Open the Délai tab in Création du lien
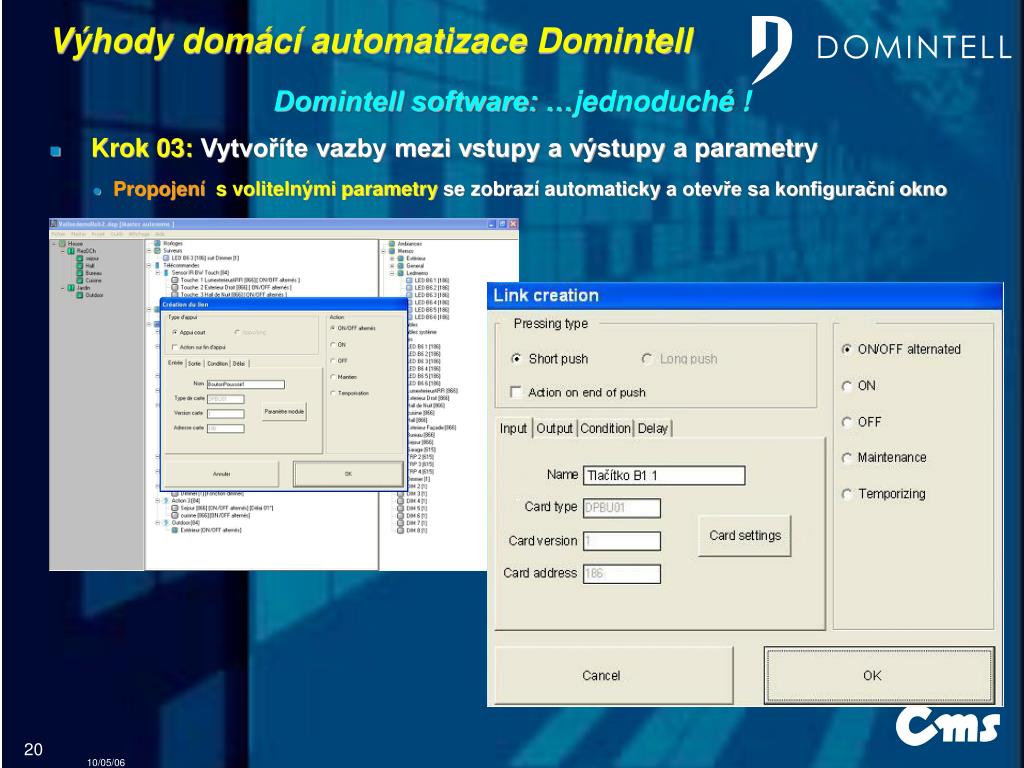Image resolution: width=1024 pixels, height=768 pixels. pyautogui.click(x=239, y=364)
